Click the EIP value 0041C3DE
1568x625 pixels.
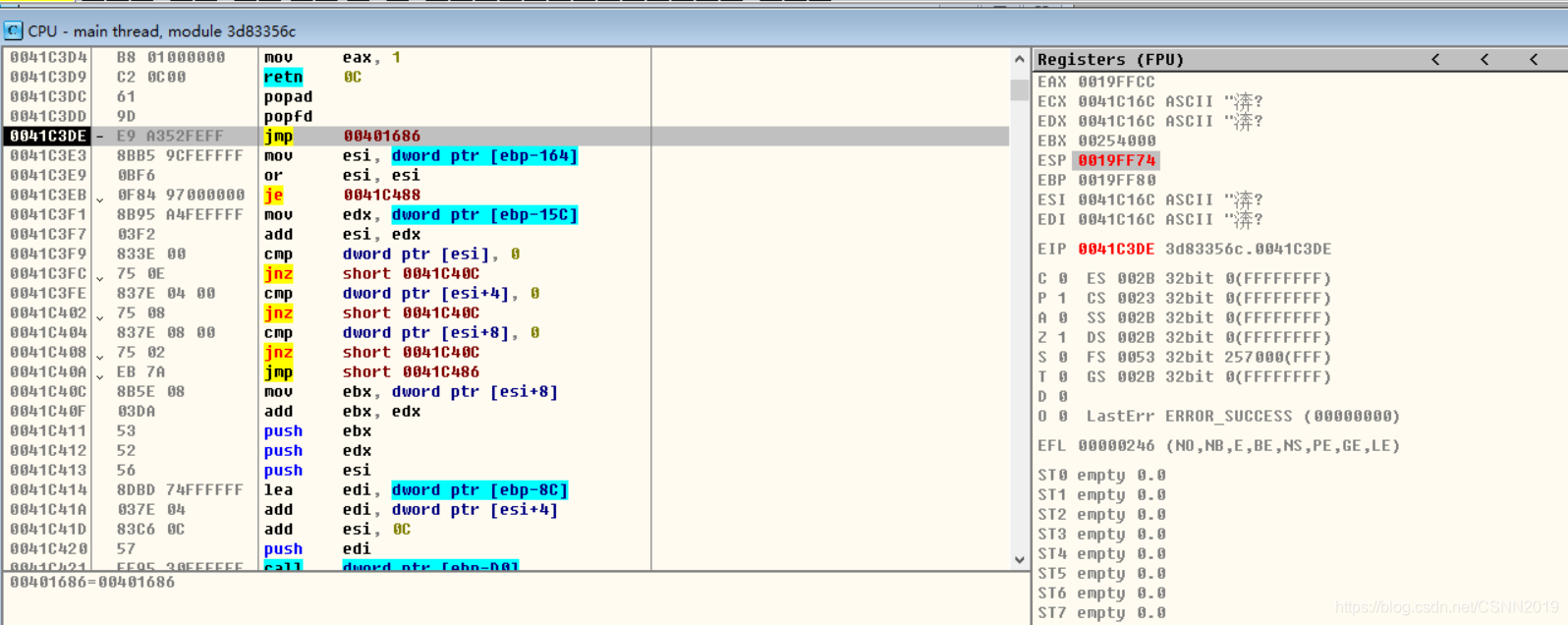[1116, 249]
